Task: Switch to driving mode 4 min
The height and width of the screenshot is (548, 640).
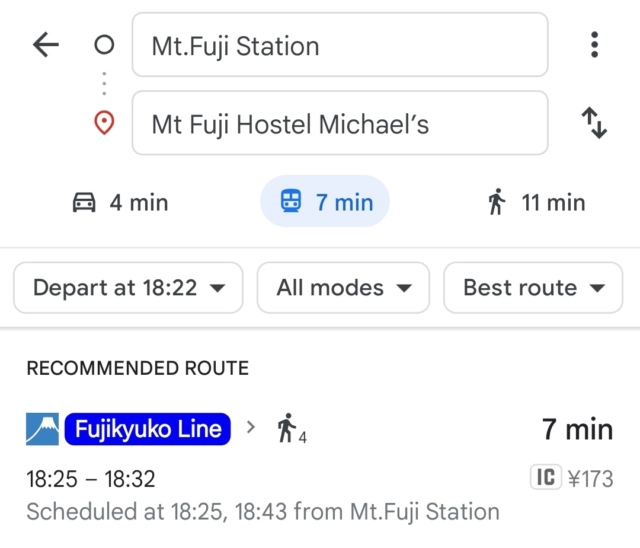Action: pos(120,202)
